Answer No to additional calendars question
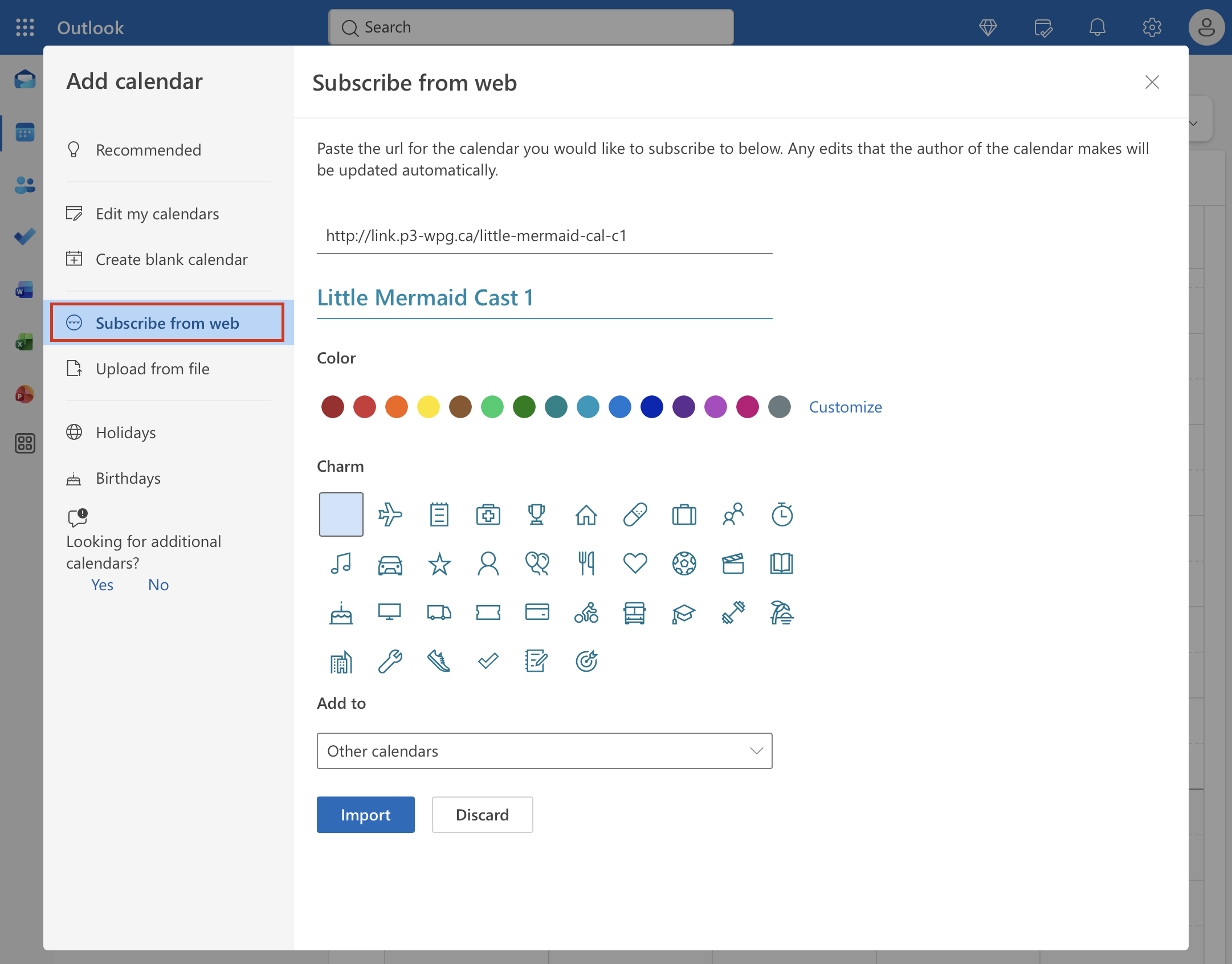 point(158,585)
